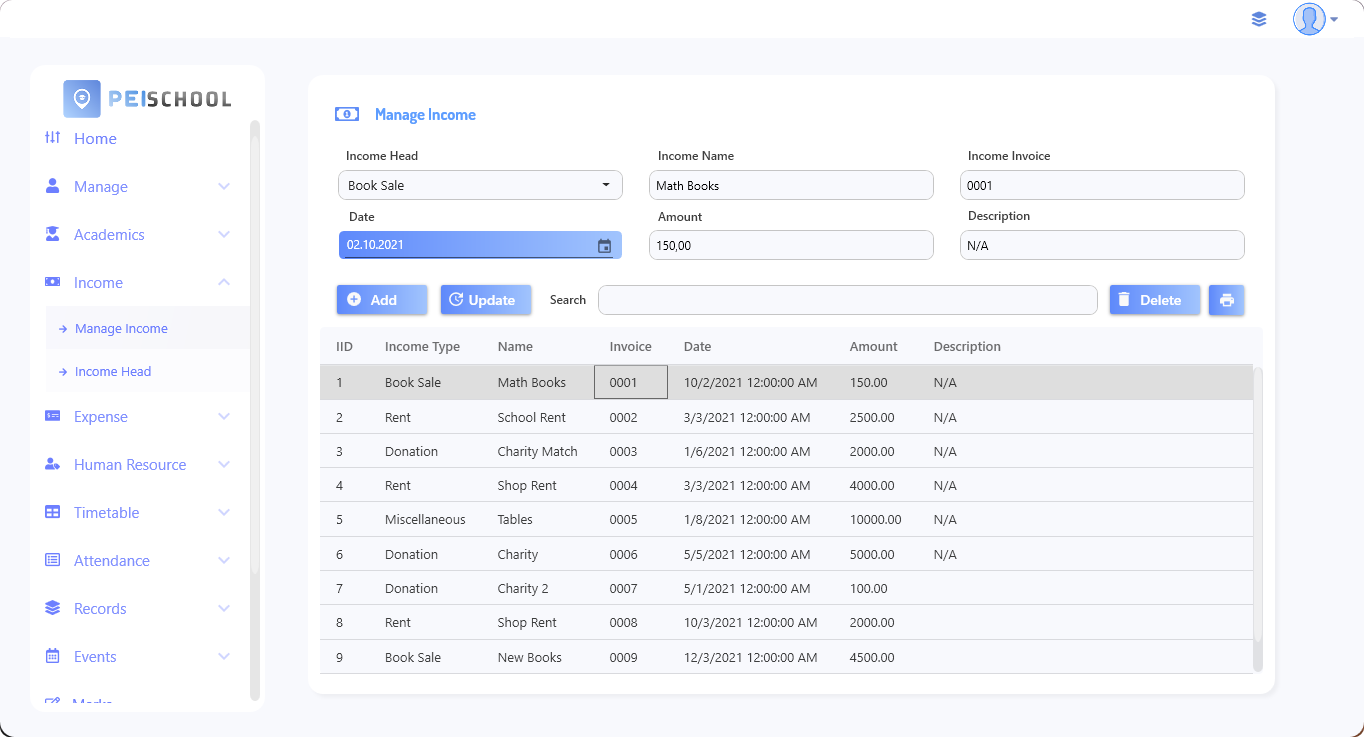Viewport: 1364px width, 737px height.
Task: Open the Manage Income submenu item
Action: [x=121, y=328]
